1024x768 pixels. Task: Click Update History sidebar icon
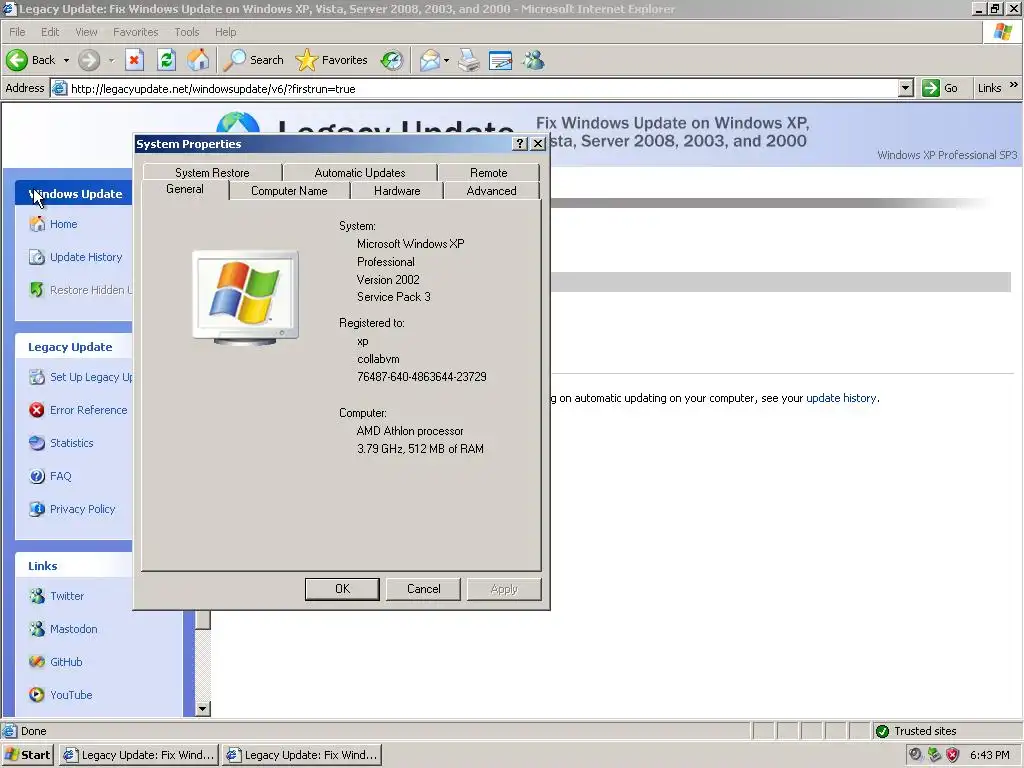[37, 257]
